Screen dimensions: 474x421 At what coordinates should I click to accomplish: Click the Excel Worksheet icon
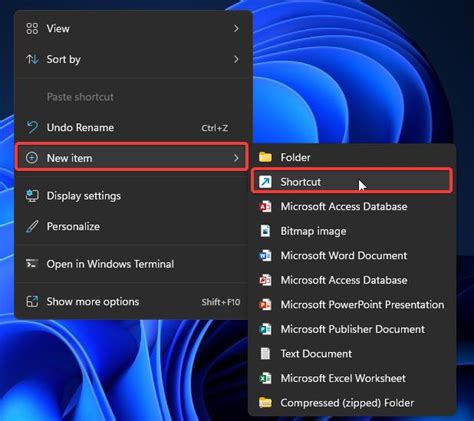pos(265,378)
